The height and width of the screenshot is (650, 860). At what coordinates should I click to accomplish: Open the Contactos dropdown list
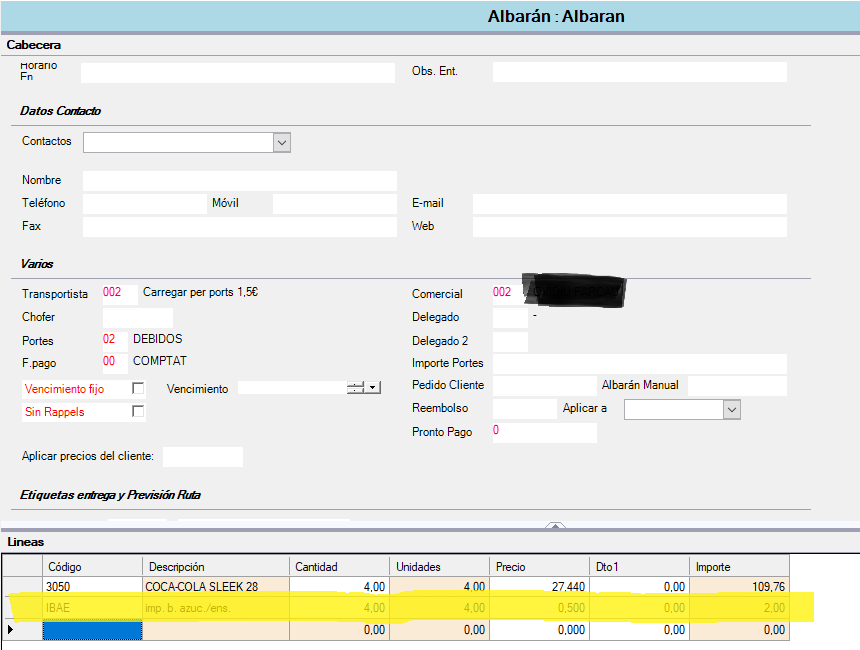pos(281,143)
